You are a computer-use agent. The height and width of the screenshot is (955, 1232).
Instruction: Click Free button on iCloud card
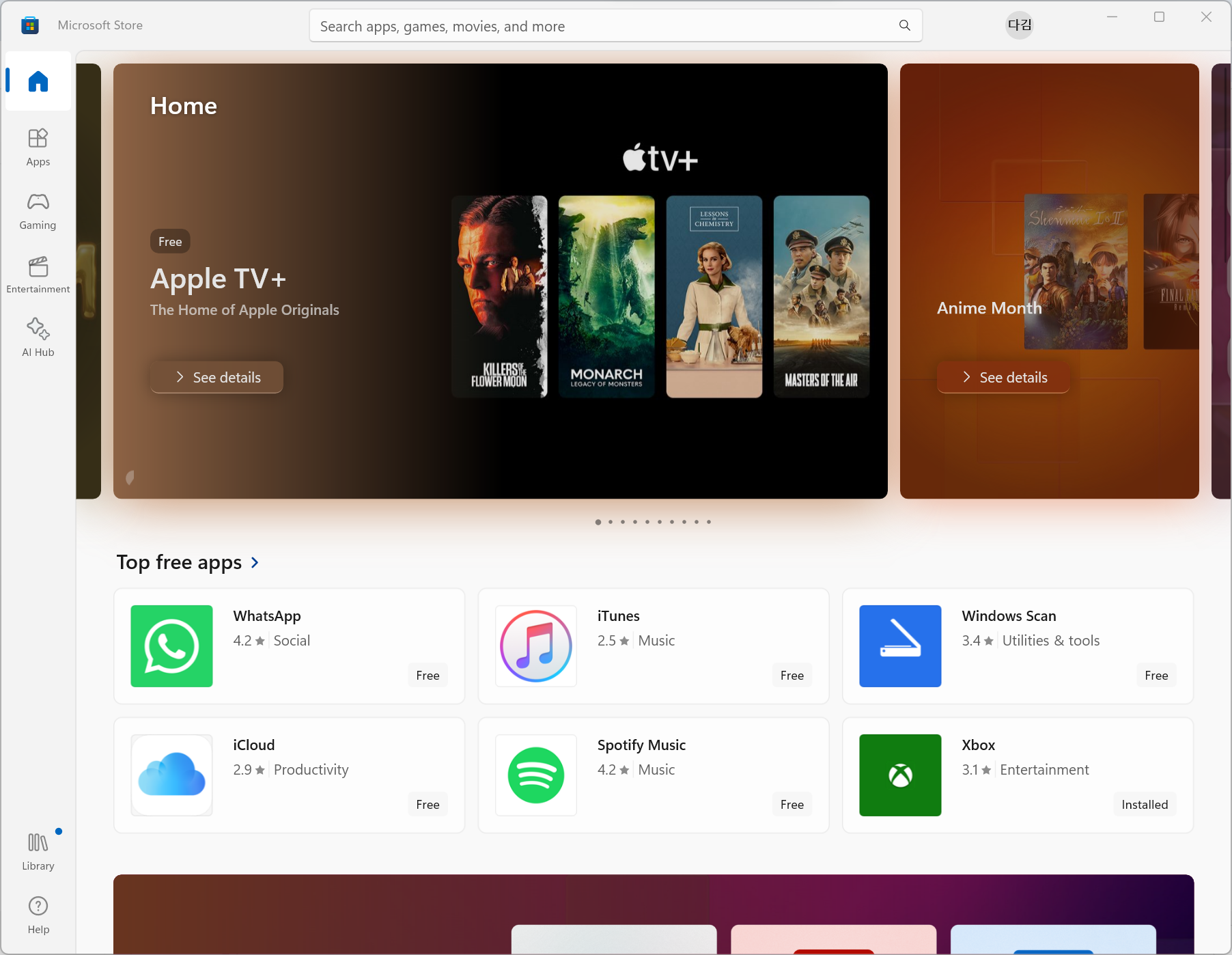pyautogui.click(x=428, y=805)
